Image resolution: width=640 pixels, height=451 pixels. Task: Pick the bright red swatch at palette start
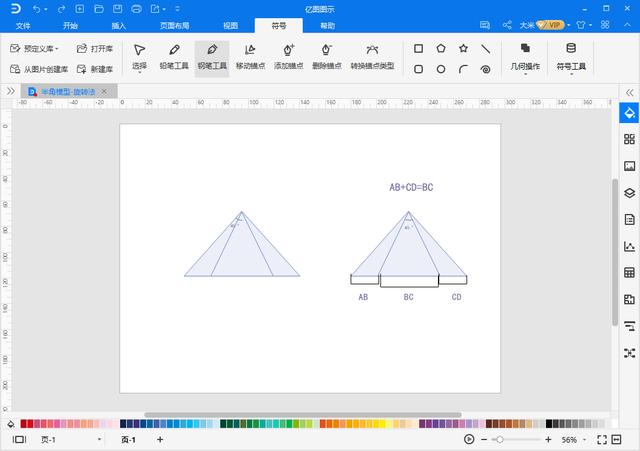click(30, 424)
